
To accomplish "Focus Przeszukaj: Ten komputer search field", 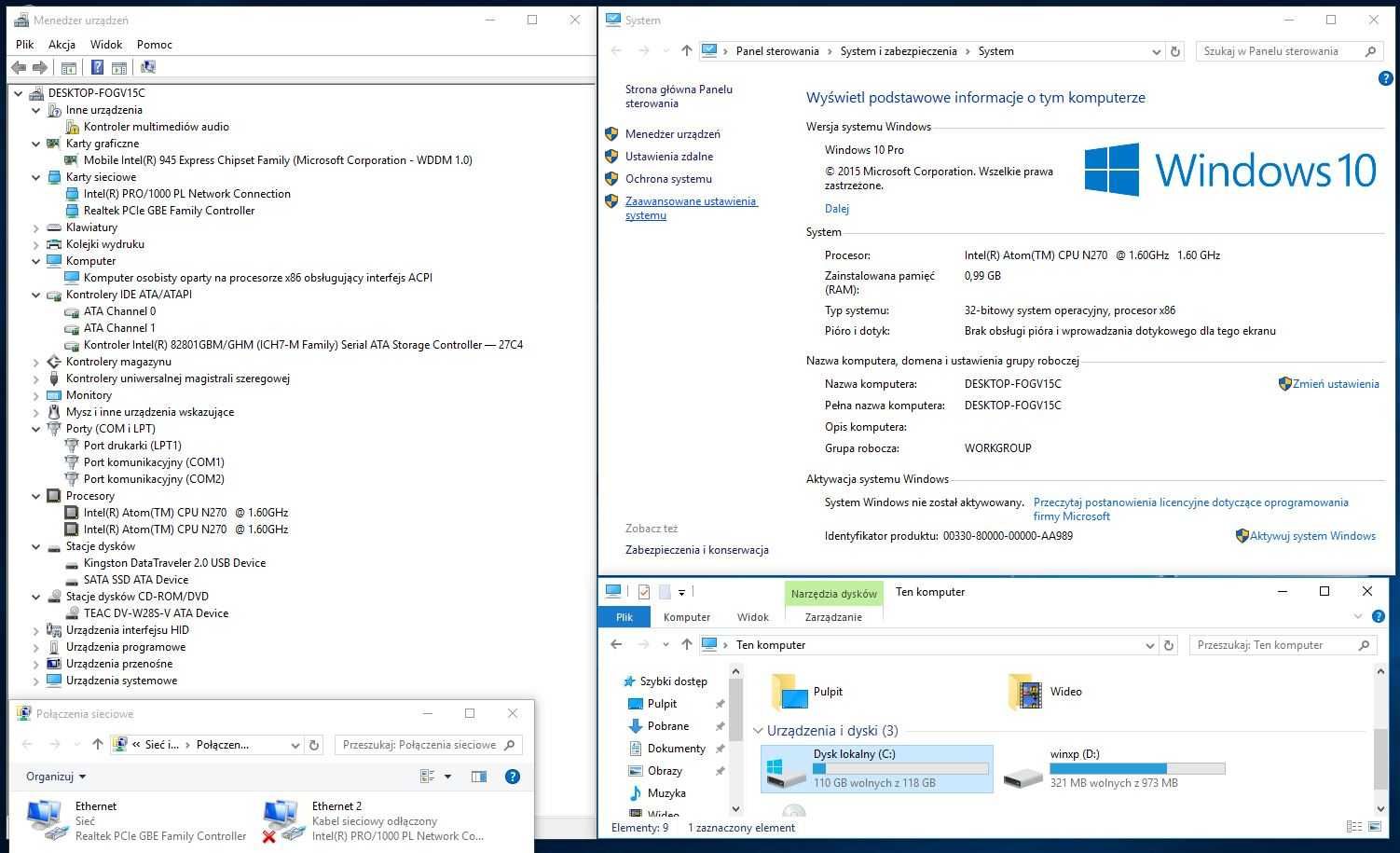I will pos(1283,645).
